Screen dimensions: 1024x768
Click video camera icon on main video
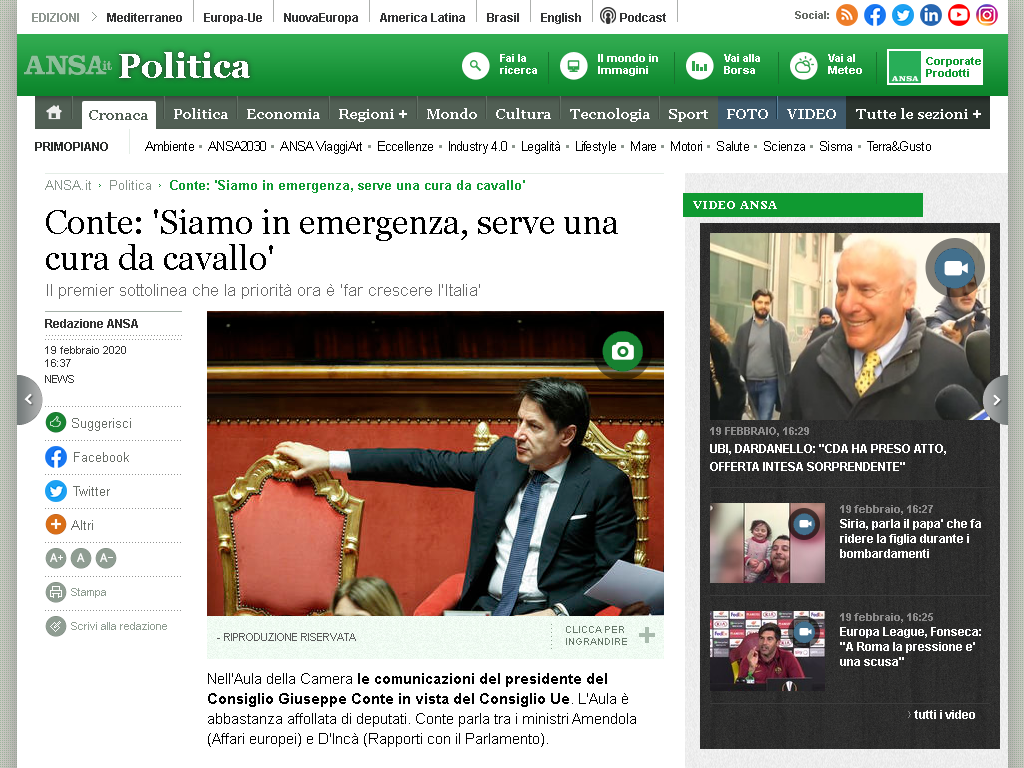coord(955,268)
